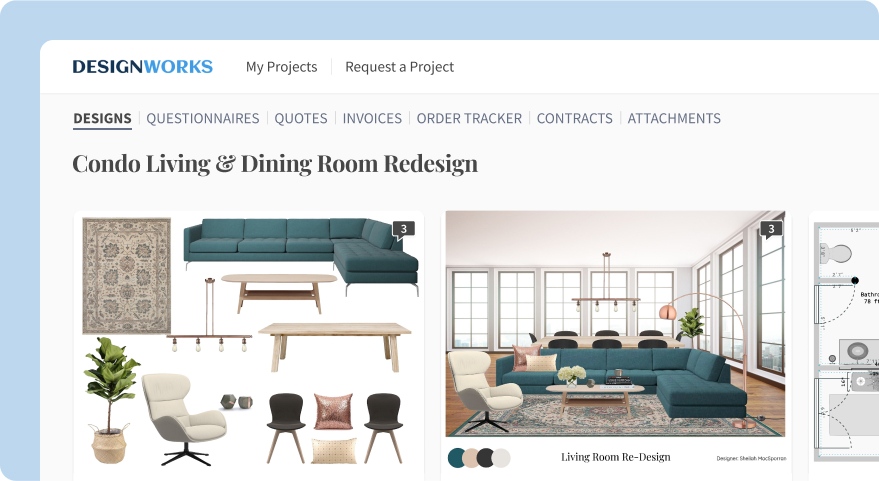Open comment badge on the mood board
Viewport: 879px width, 481px height.
point(404,230)
